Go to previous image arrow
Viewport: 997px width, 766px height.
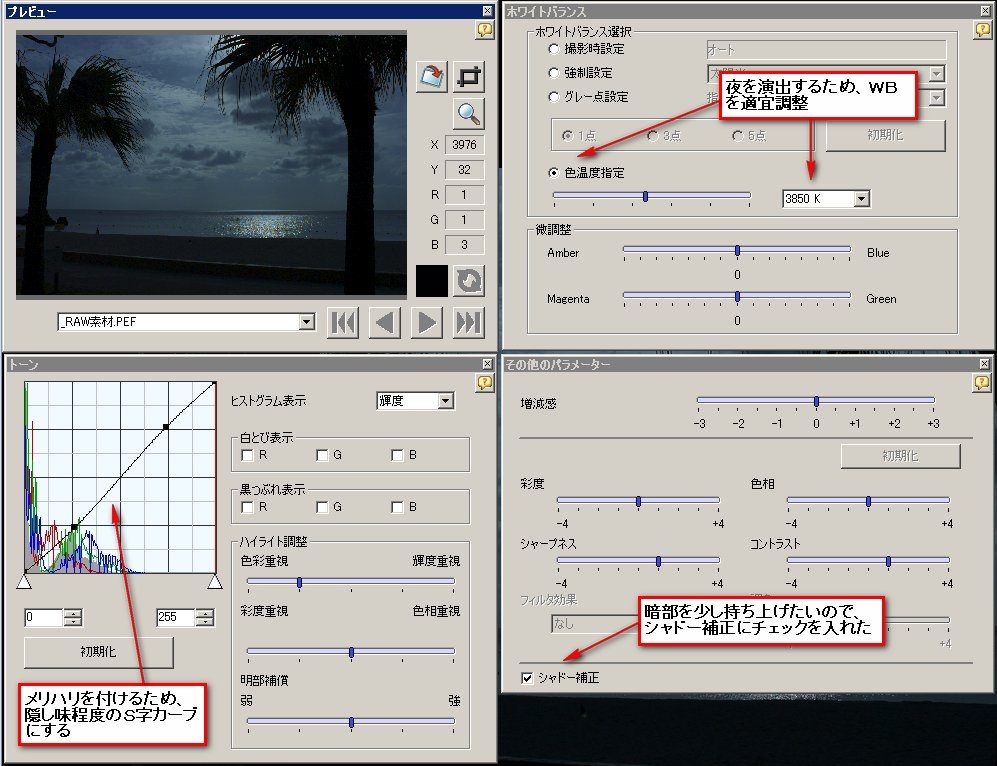click(x=385, y=322)
